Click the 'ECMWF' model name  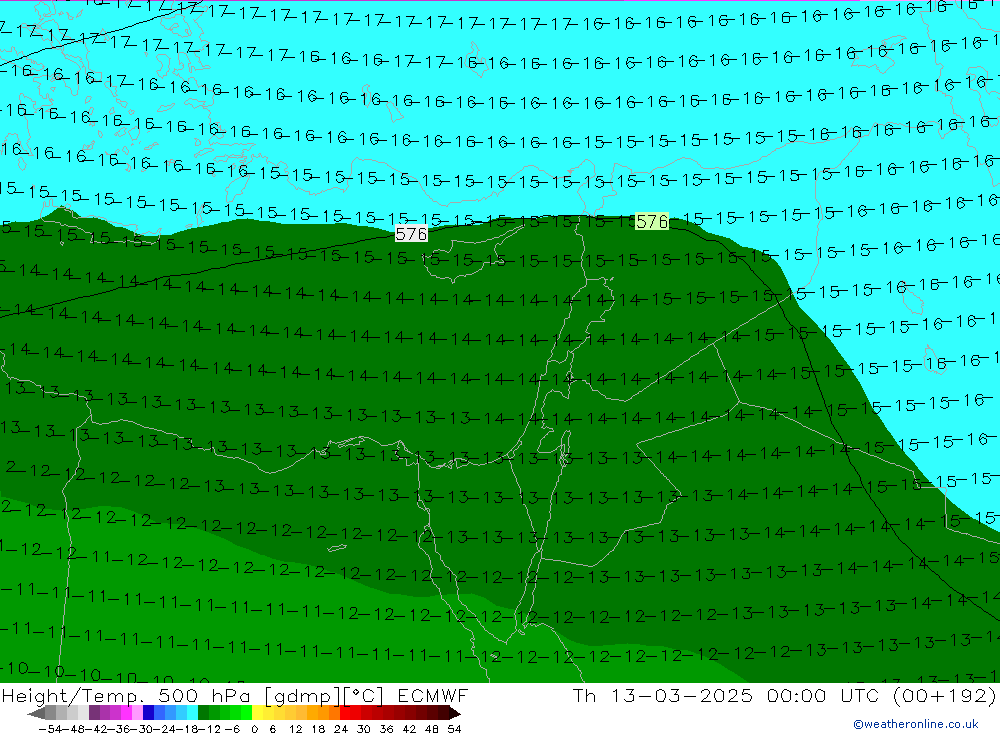tap(432, 695)
